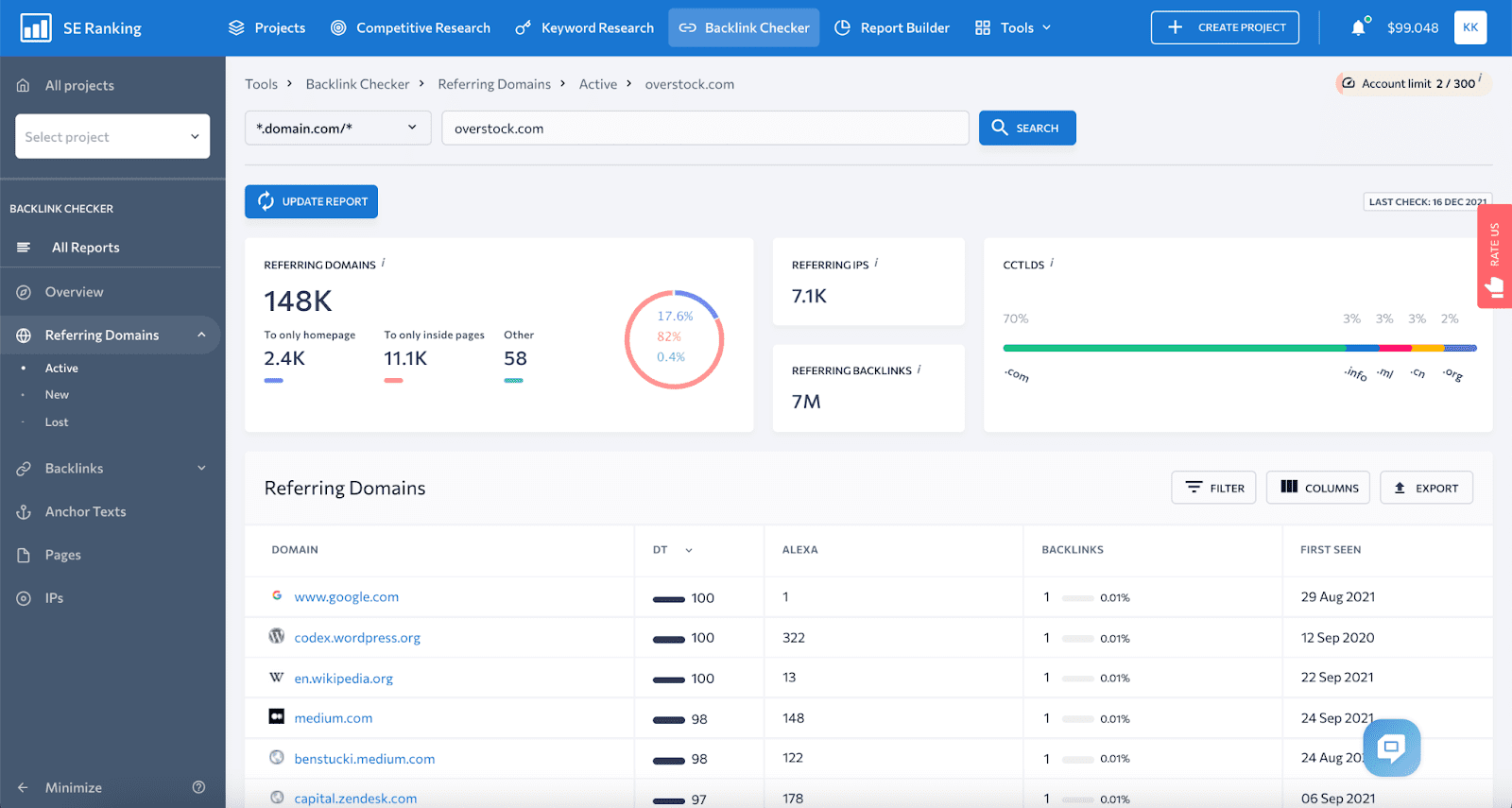
Task: Click the red To only inside pages legend marker
Action: (x=393, y=380)
